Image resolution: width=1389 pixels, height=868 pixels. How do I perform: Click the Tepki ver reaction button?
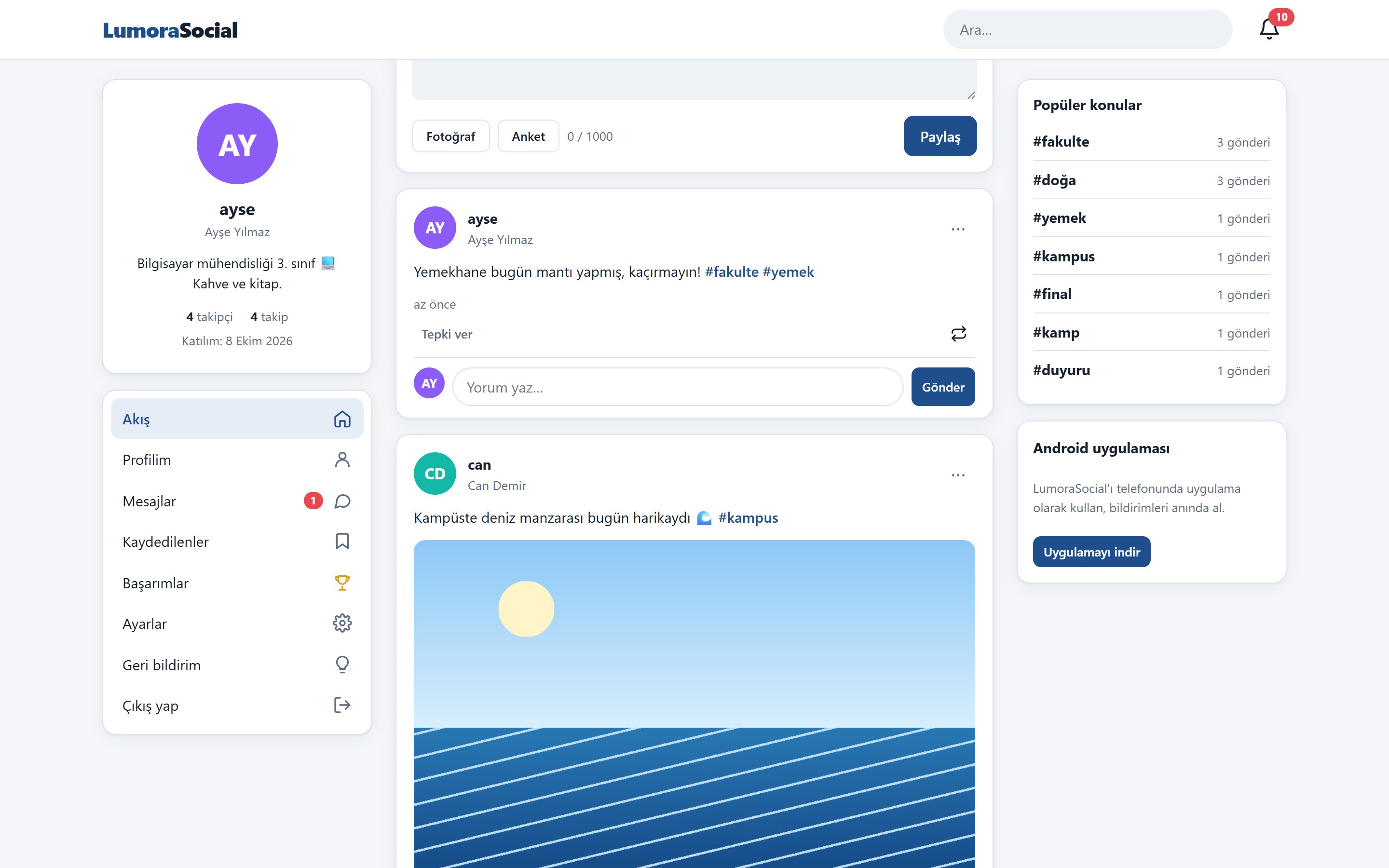coord(447,334)
